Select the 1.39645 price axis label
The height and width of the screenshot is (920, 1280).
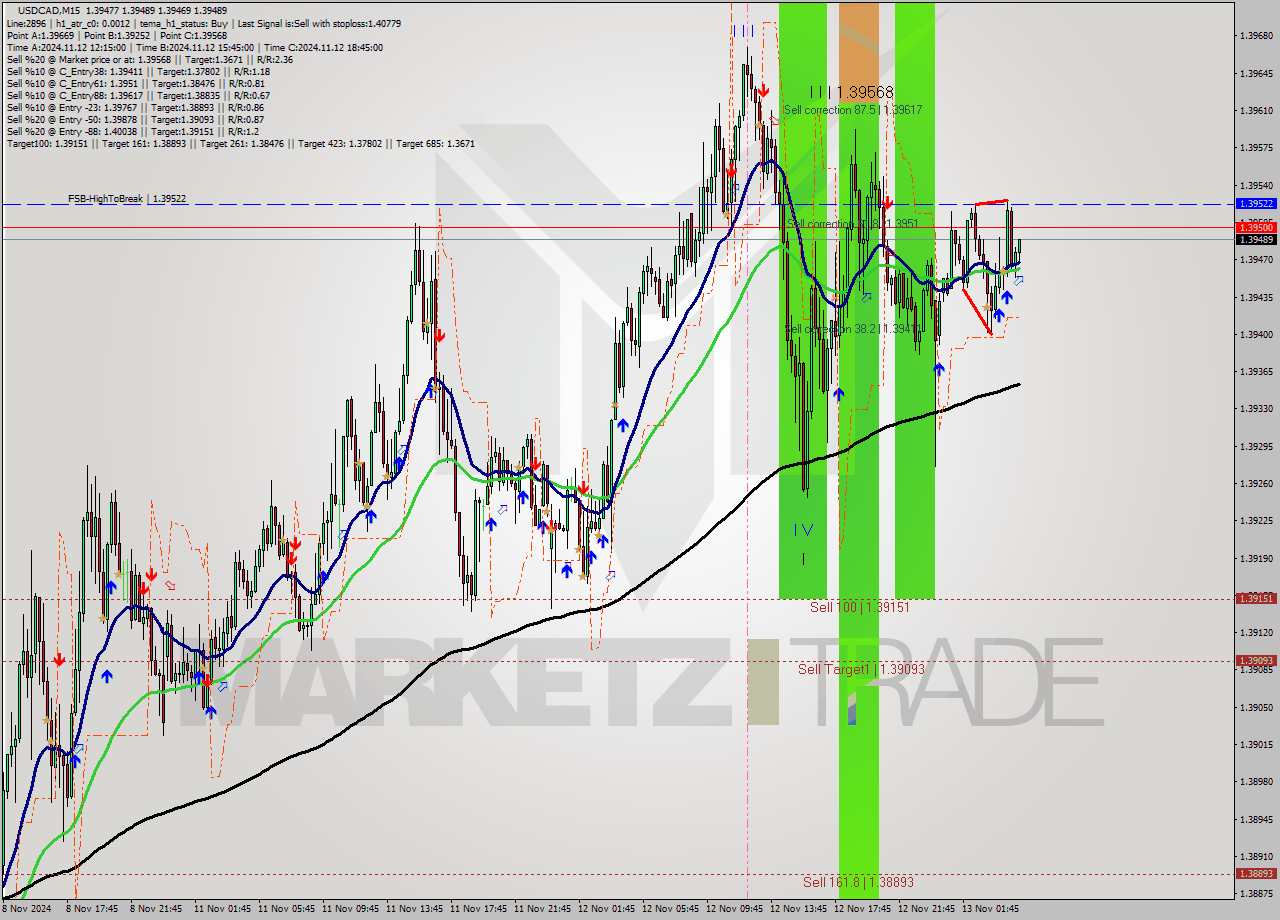(x=1256, y=74)
